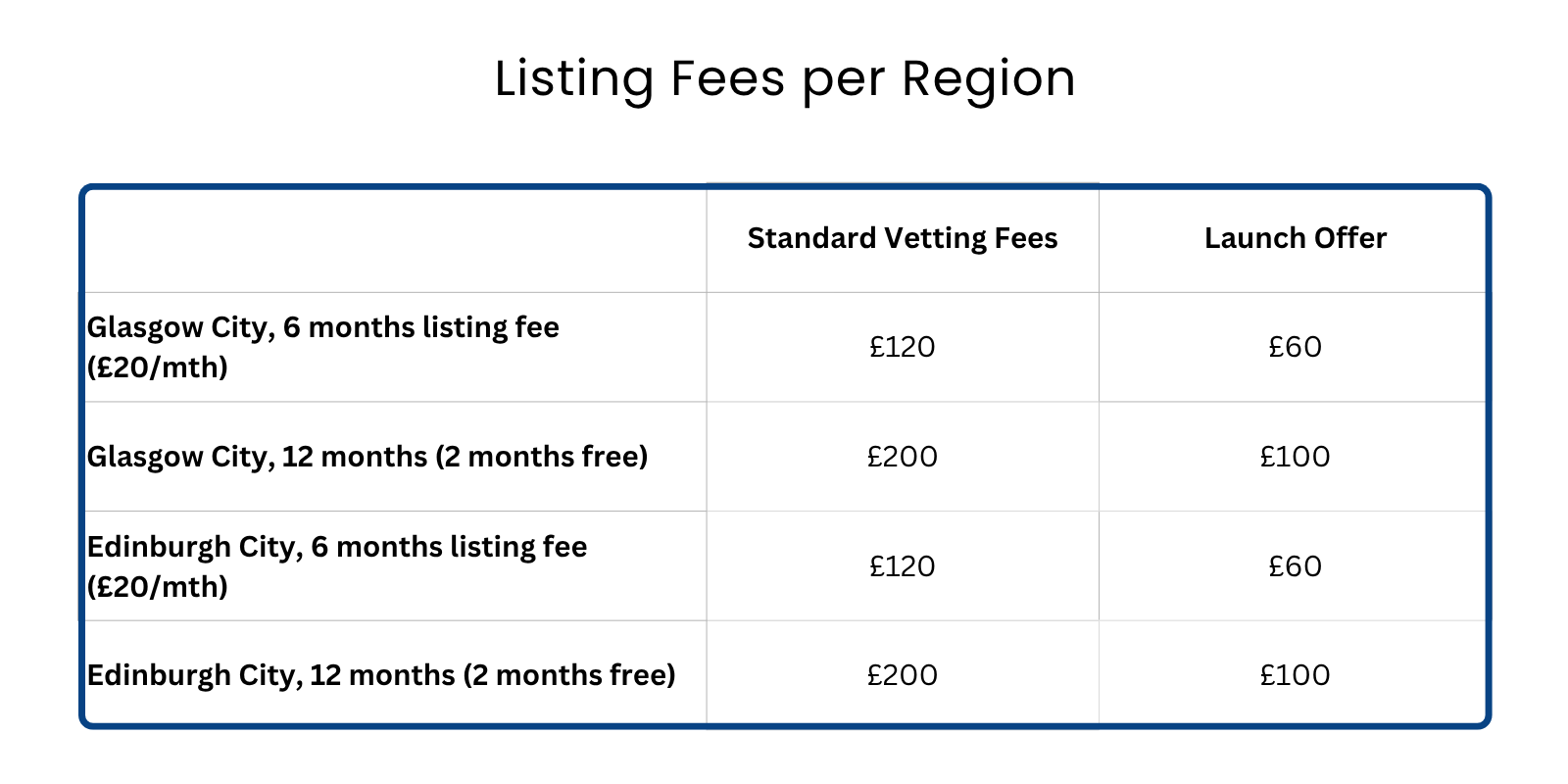1568x784 pixels.
Task: Click the empty top-left header cell
Action: tap(396, 240)
